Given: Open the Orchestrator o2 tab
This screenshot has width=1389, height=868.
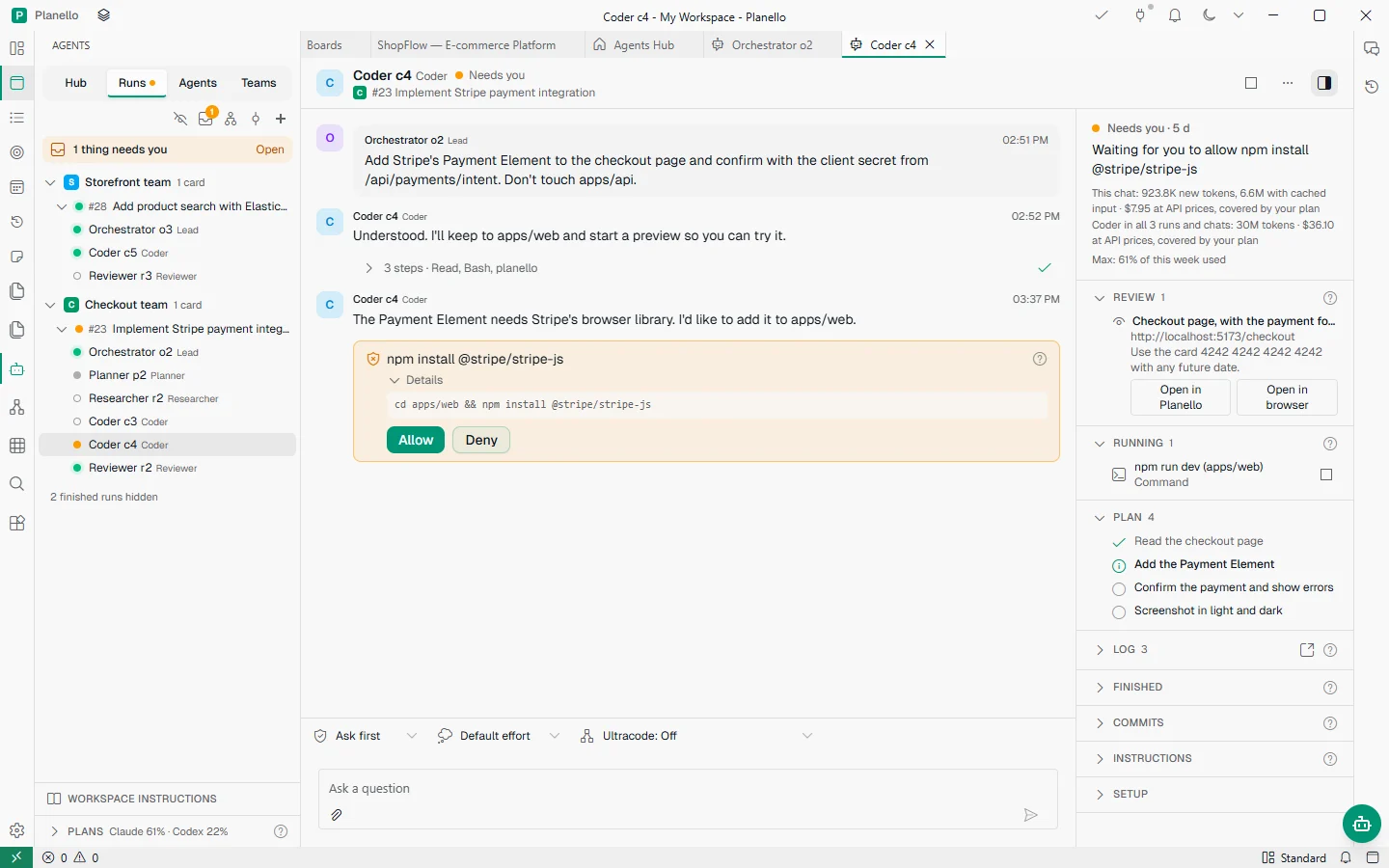Looking at the screenshot, I should (772, 45).
